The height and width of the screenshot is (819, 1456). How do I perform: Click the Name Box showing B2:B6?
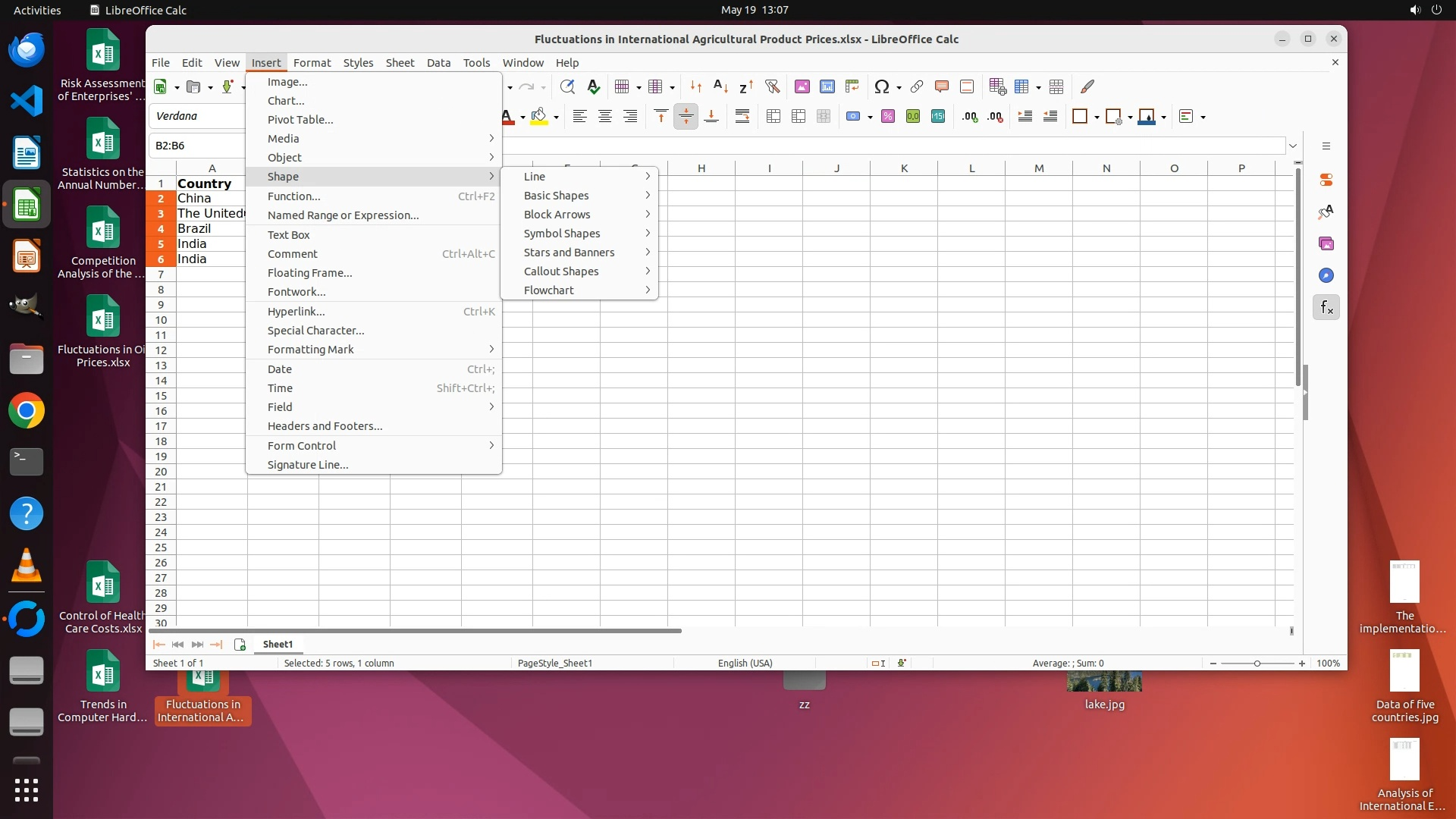(197, 146)
